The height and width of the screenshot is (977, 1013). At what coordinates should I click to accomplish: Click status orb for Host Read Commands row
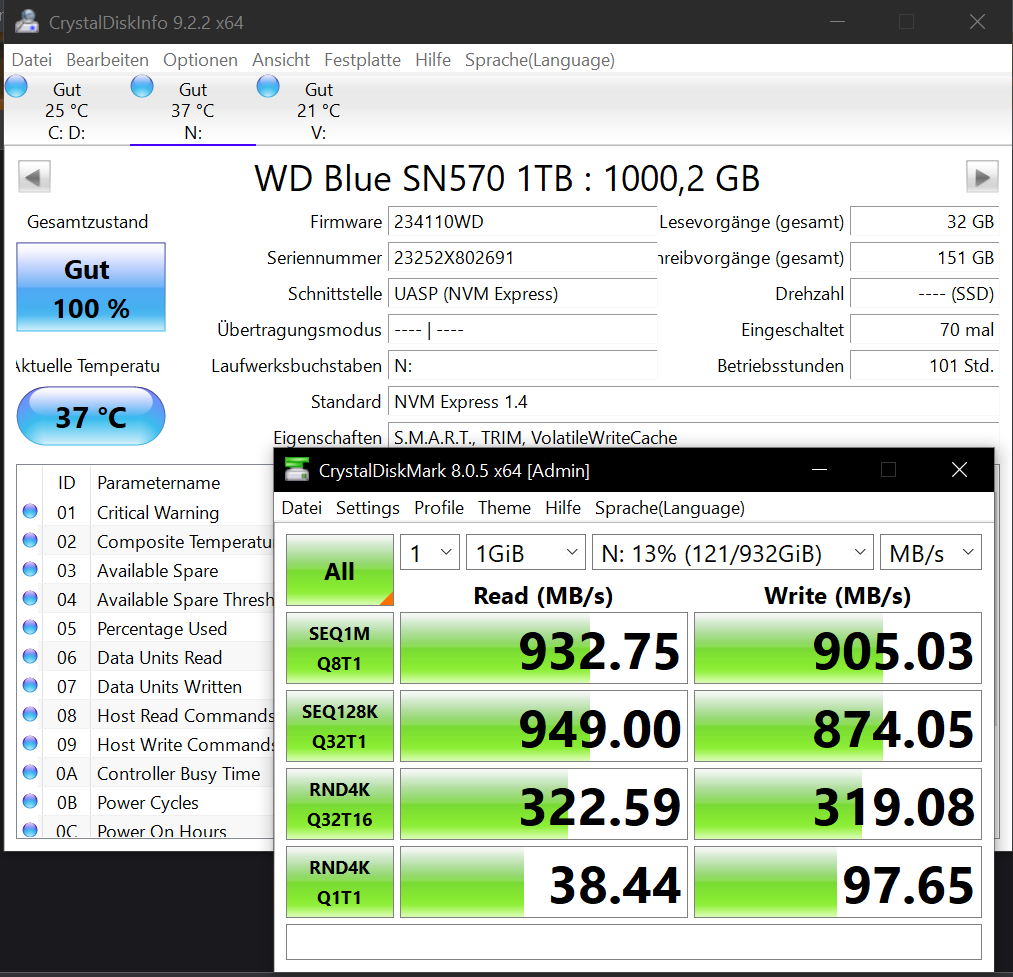[30, 714]
